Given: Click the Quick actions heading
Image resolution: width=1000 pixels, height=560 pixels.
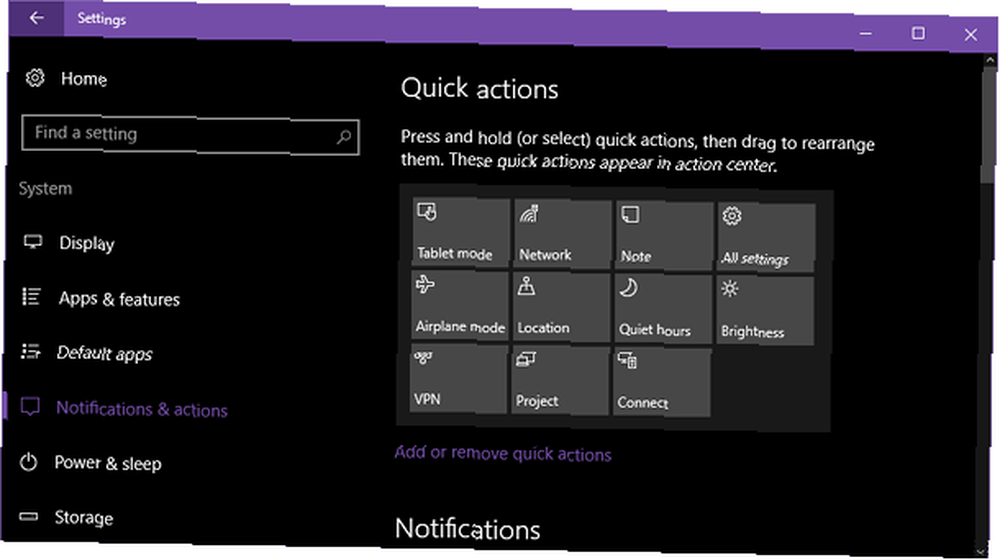Looking at the screenshot, I should [x=480, y=89].
